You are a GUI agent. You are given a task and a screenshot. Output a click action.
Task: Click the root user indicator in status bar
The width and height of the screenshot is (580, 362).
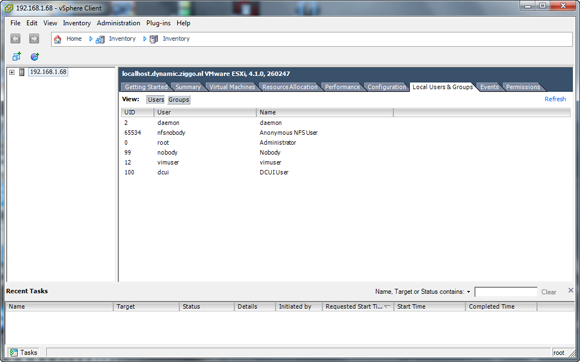click(559, 353)
